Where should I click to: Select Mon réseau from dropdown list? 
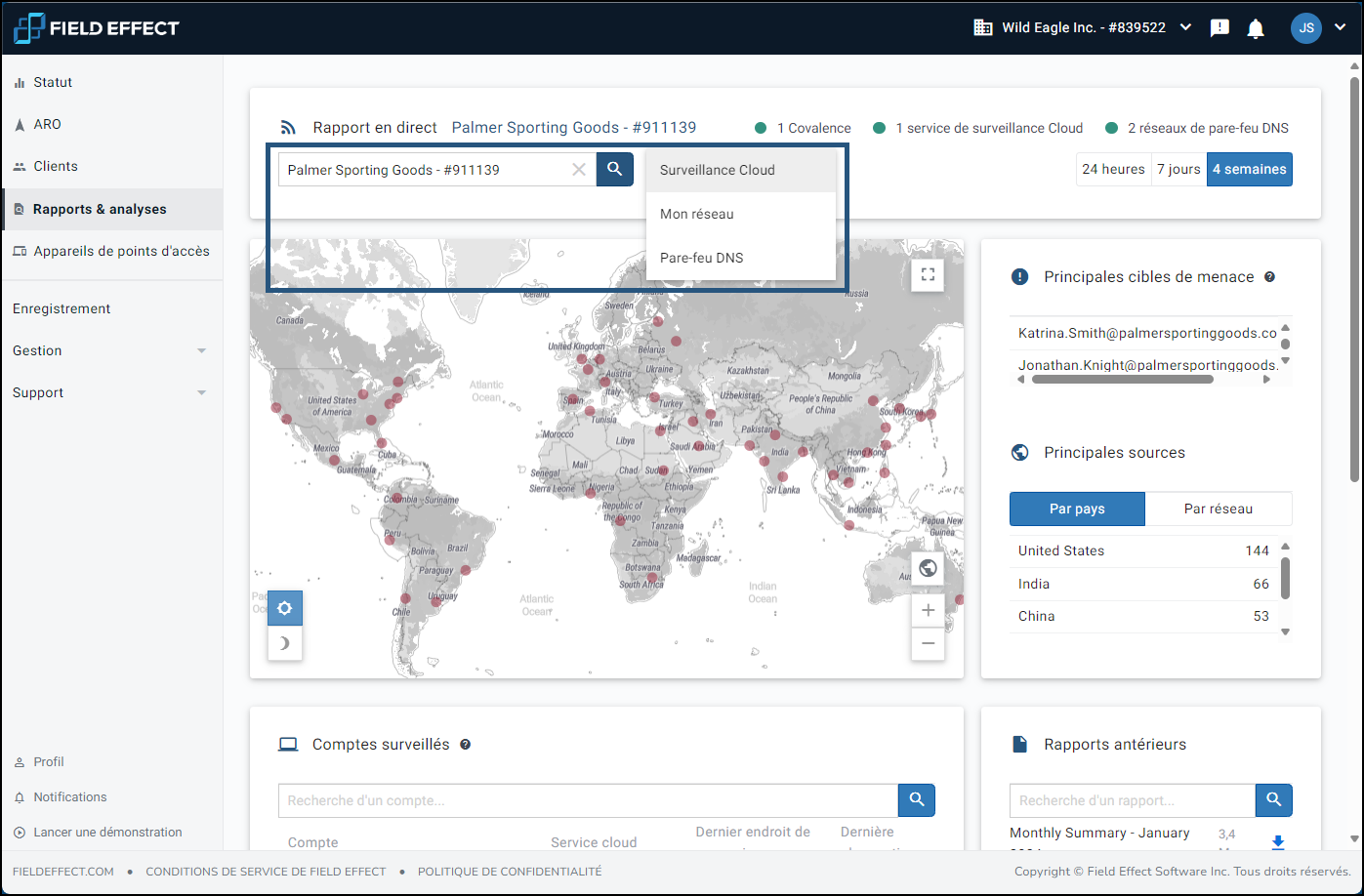click(741, 214)
